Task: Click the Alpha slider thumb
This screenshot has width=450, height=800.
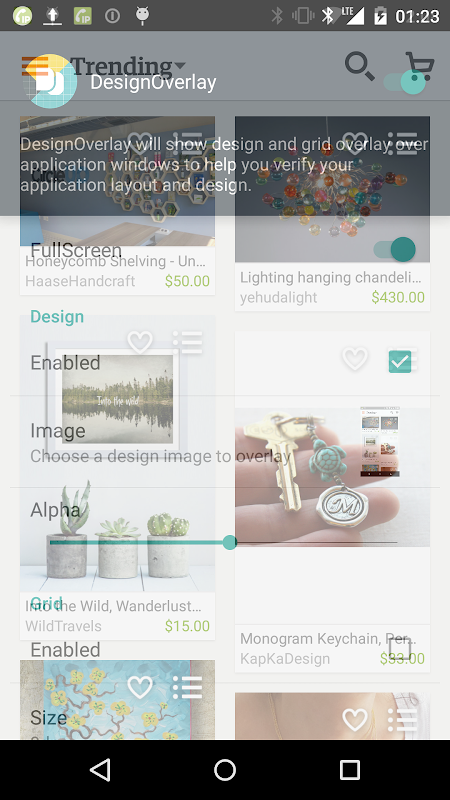Action: (230, 542)
